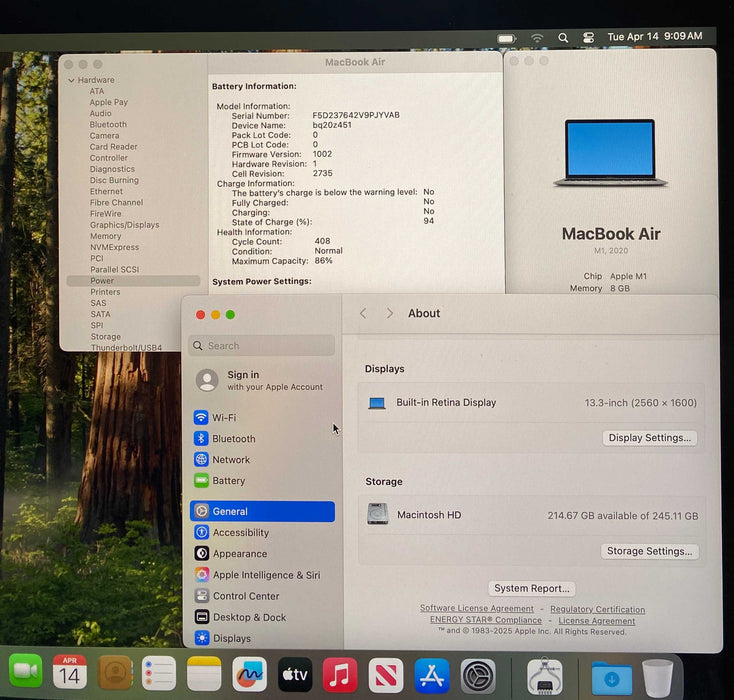Select NVMExpress in hardware list
This screenshot has height=700, width=734.
[x=114, y=247]
